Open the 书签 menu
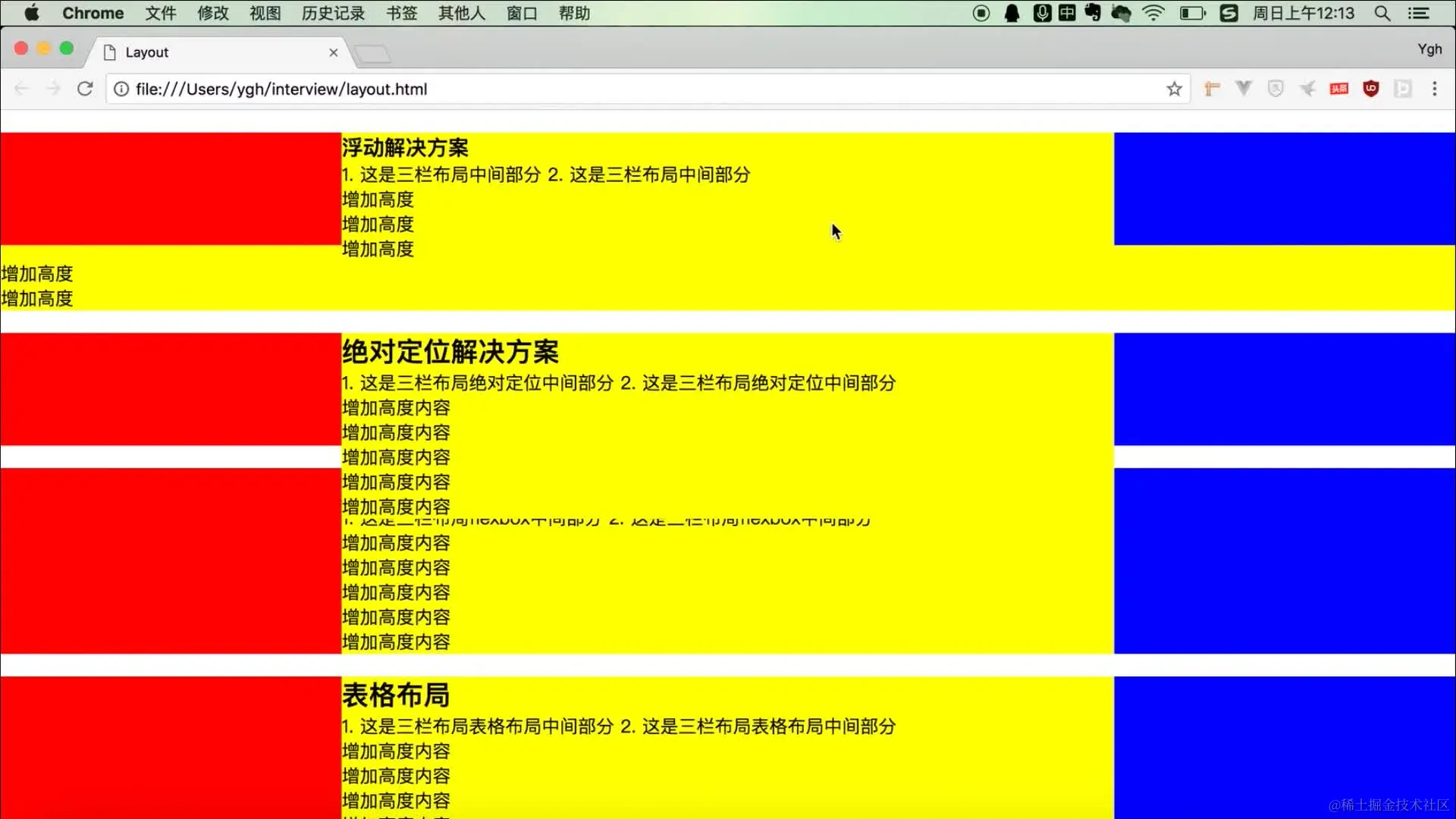Screen dimensions: 1456x819 [401, 13]
